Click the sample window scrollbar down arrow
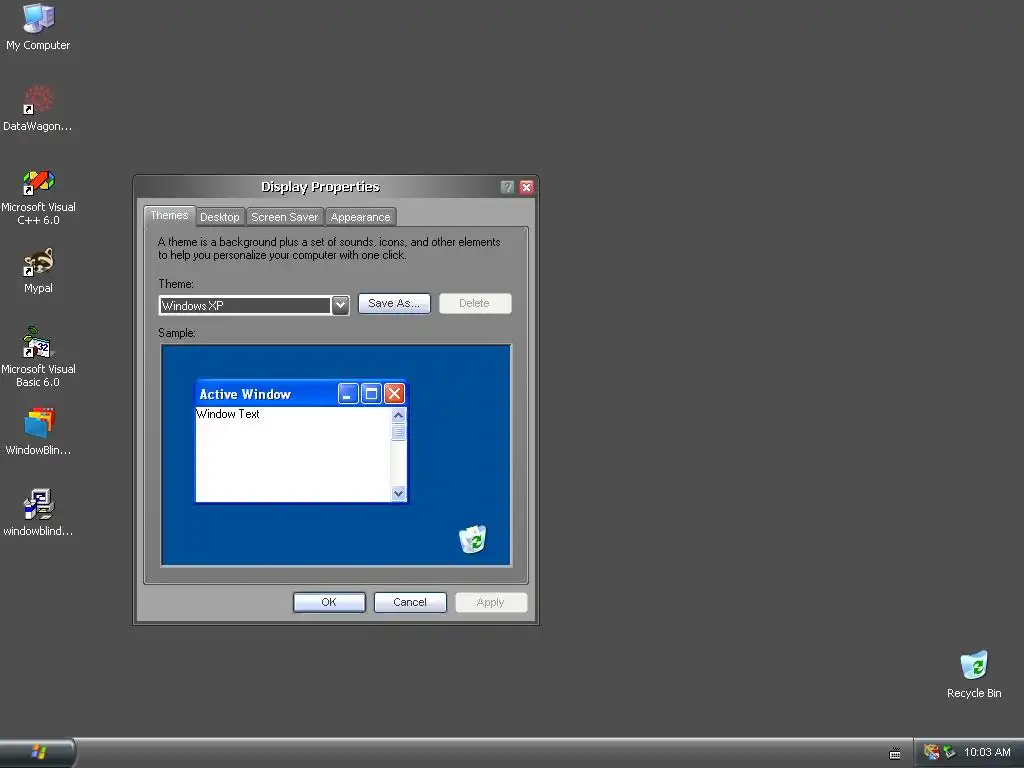Viewport: 1024px width, 768px height. click(398, 494)
